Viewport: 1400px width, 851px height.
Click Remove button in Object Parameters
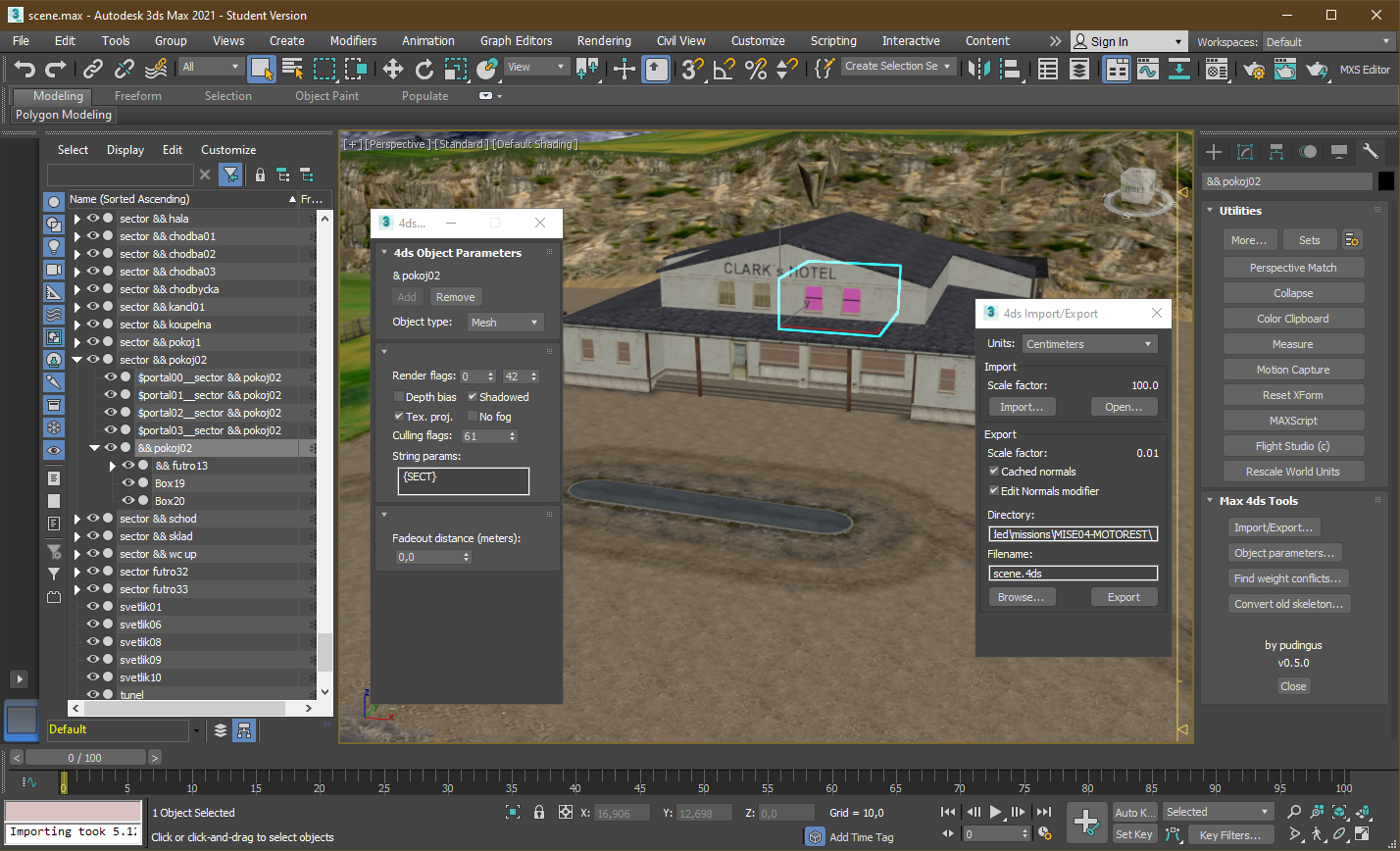(x=455, y=297)
